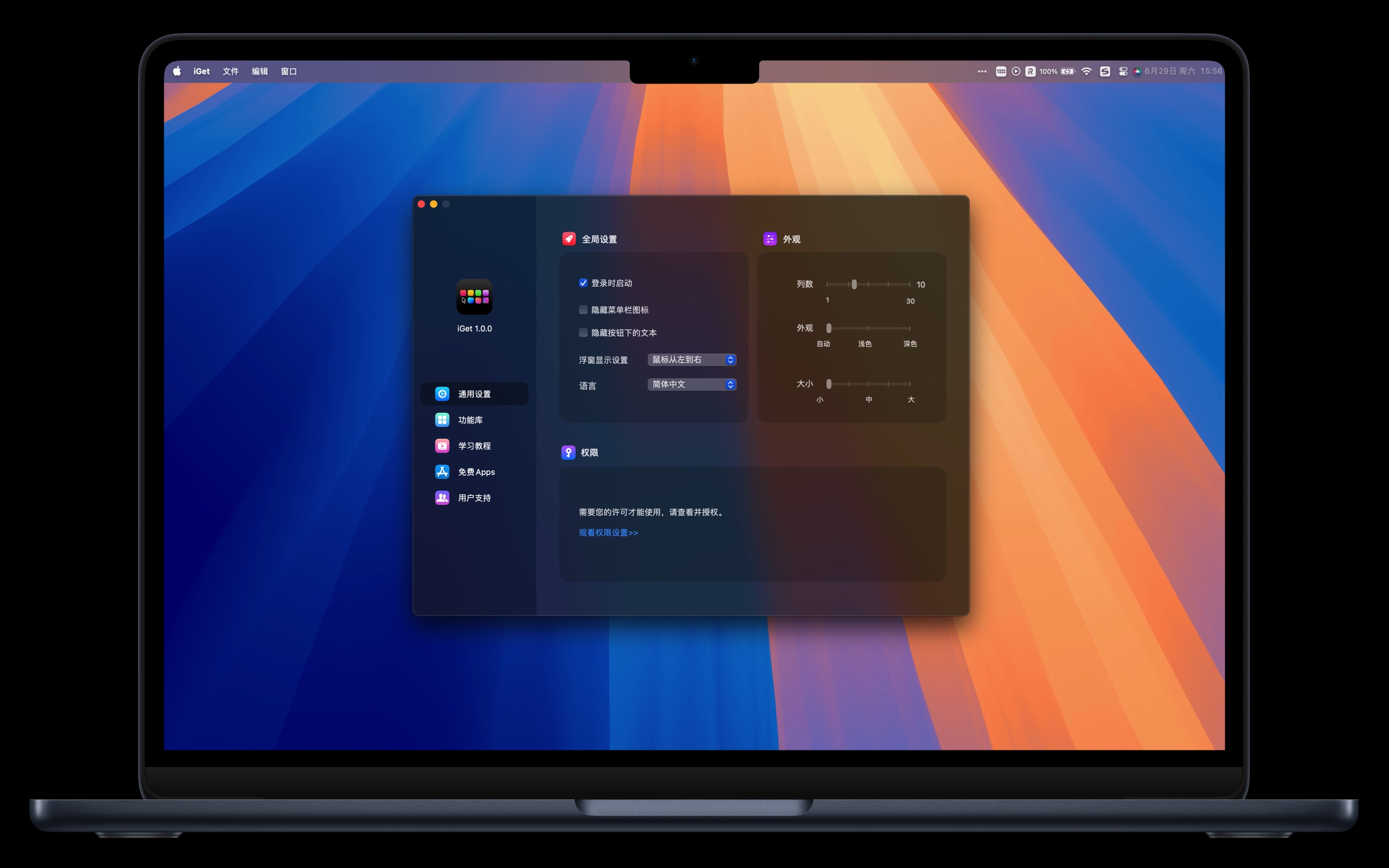
Task: Disable the 登录时启动 checkbox
Action: coord(583,283)
